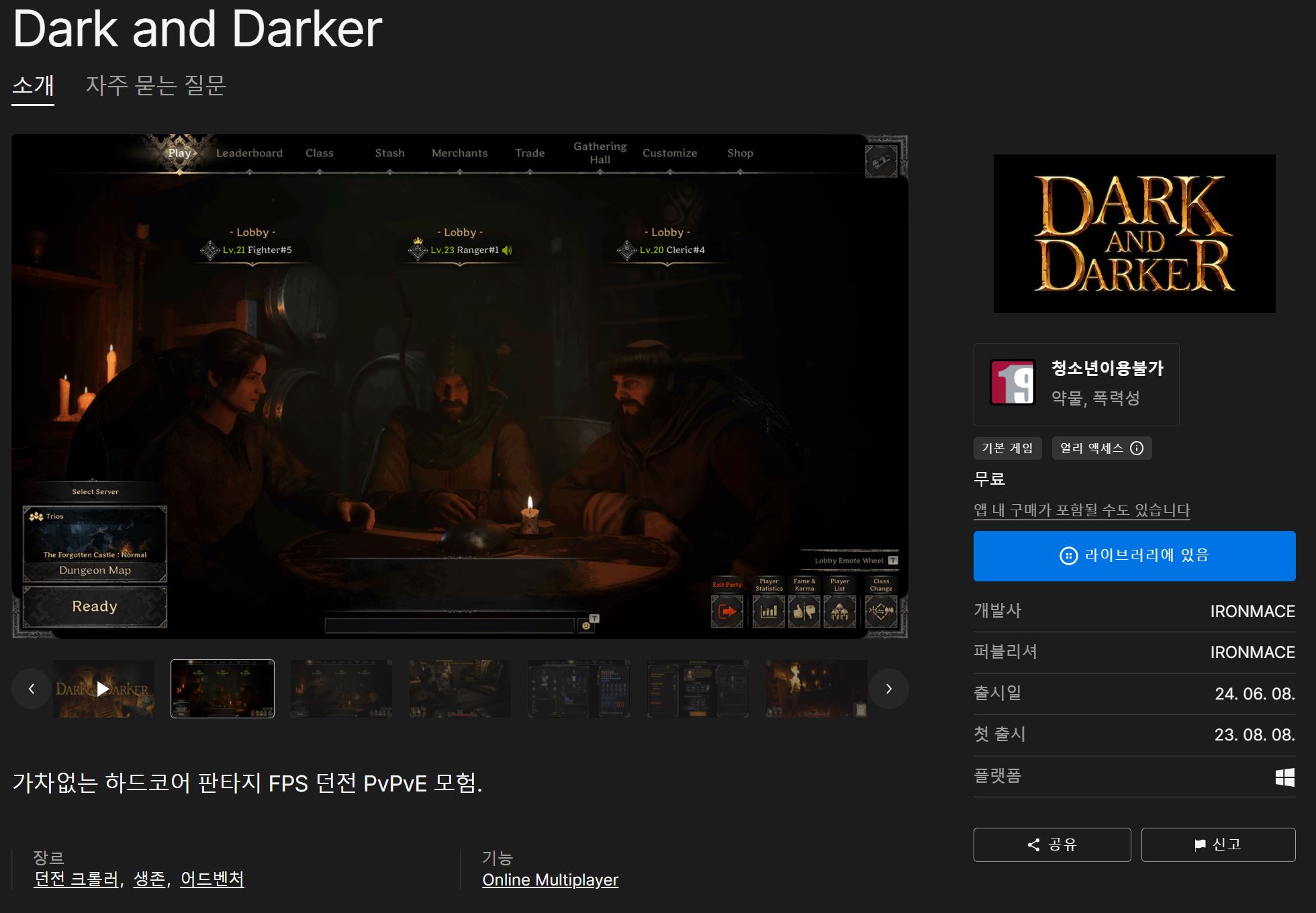This screenshot has height=913, width=1316.
Task: Click the Windows platform icon
Action: (1284, 777)
